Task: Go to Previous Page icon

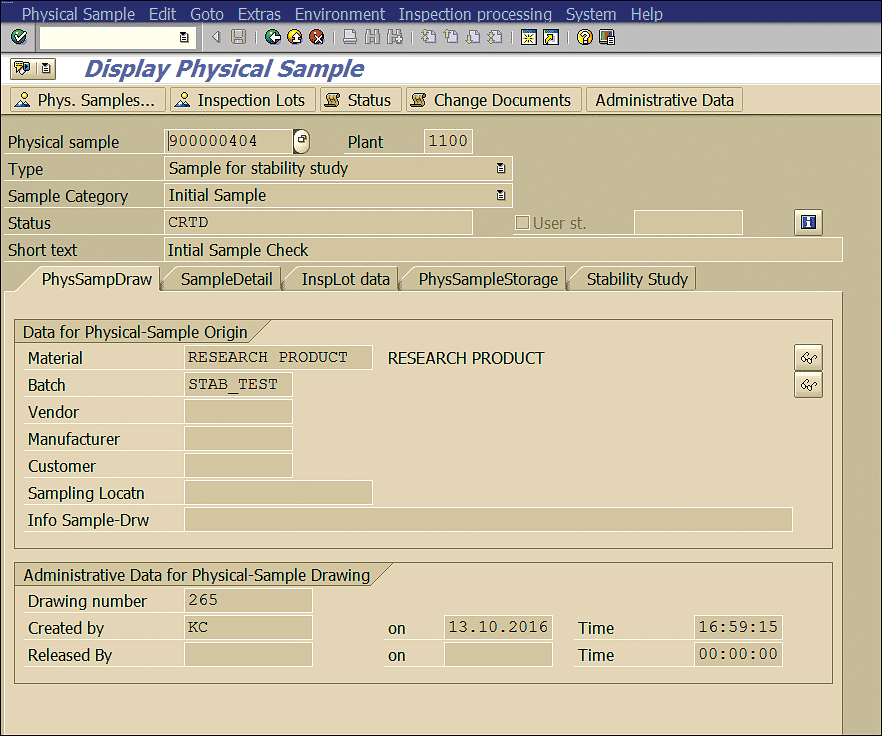Action: click(x=451, y=38)
